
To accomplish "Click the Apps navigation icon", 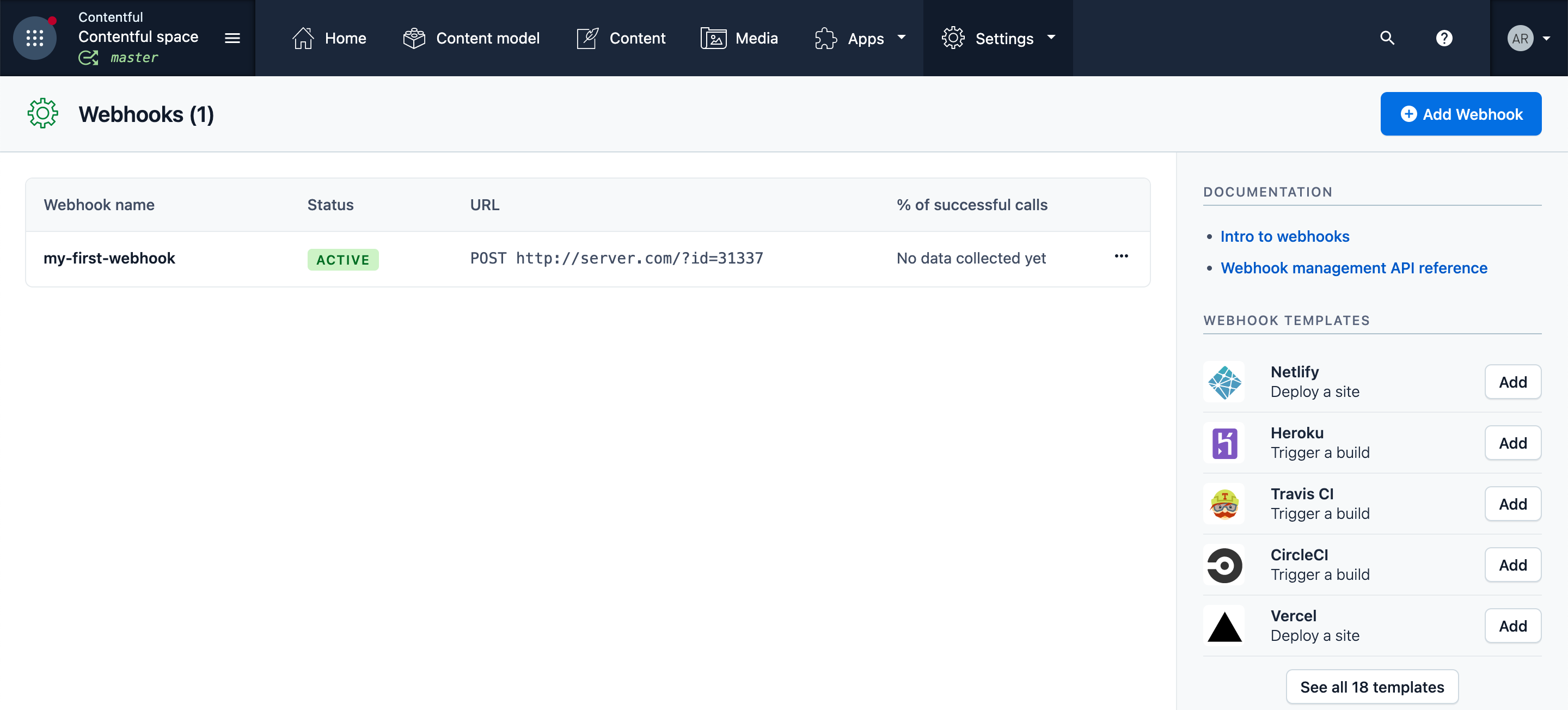I will (824, 38).
